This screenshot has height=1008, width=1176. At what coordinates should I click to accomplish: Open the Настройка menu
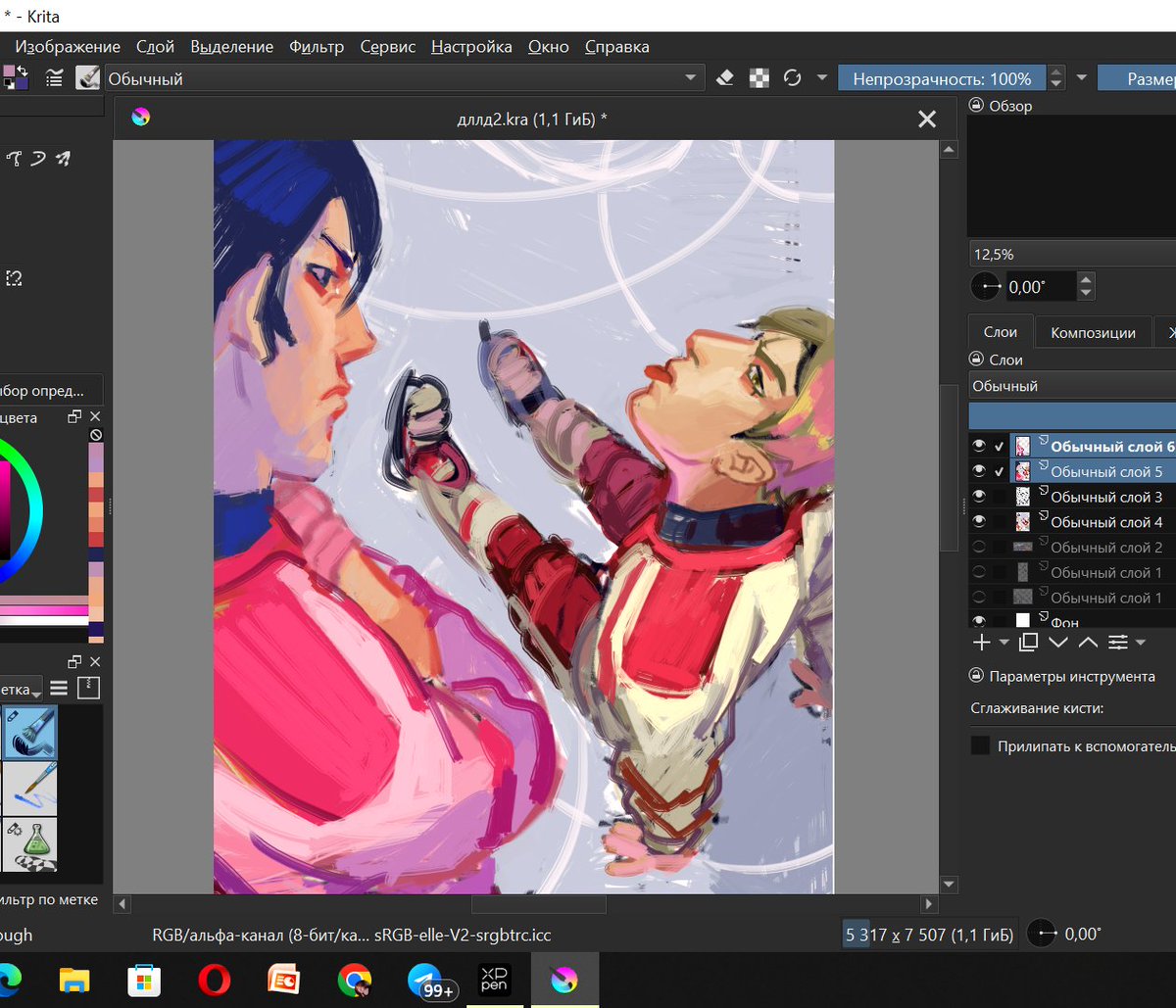(471, 47)
